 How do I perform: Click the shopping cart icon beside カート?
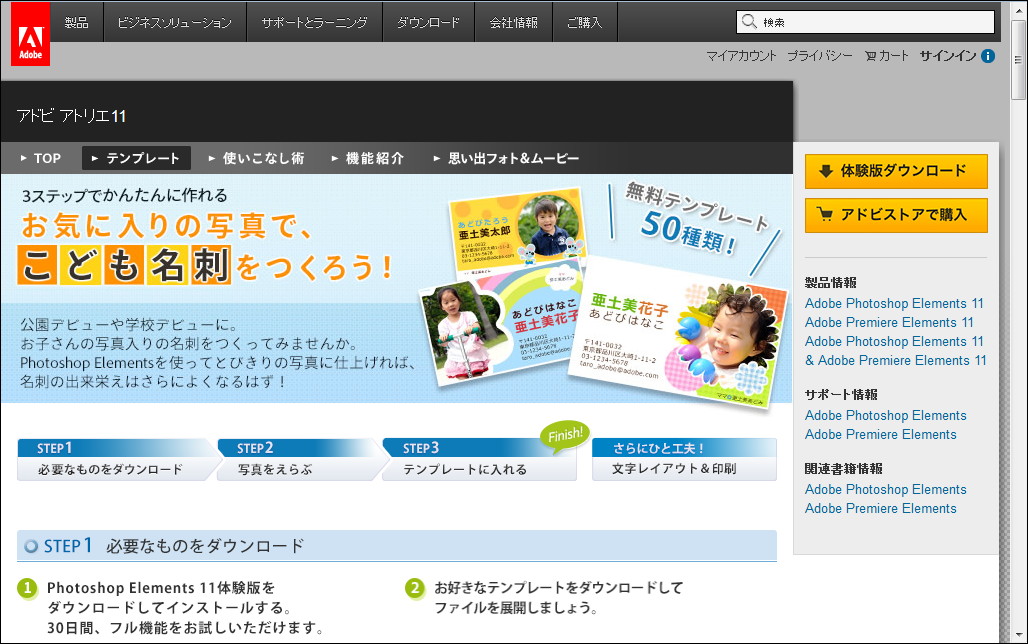869,56
